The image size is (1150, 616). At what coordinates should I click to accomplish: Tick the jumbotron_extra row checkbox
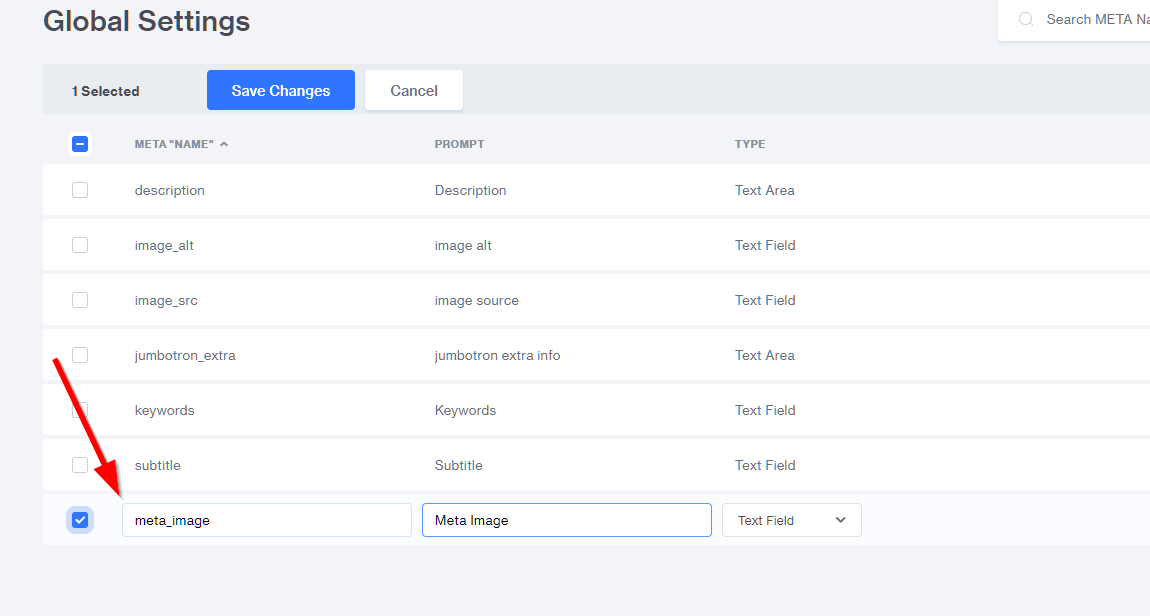pos(80,355)
